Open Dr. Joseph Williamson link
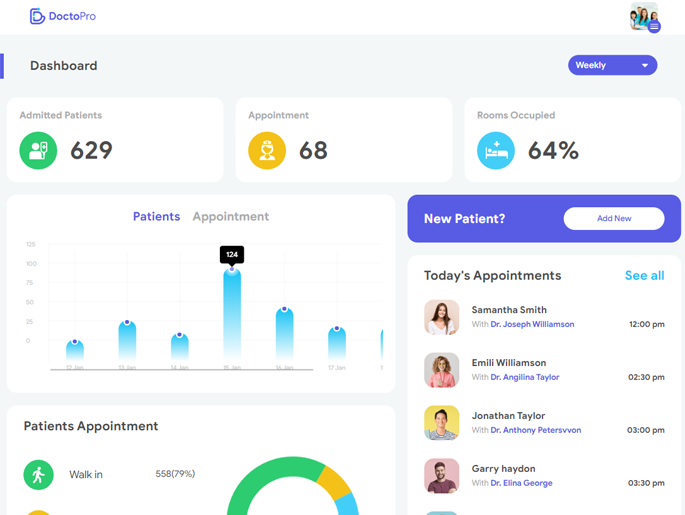 (x=532, y=324)
